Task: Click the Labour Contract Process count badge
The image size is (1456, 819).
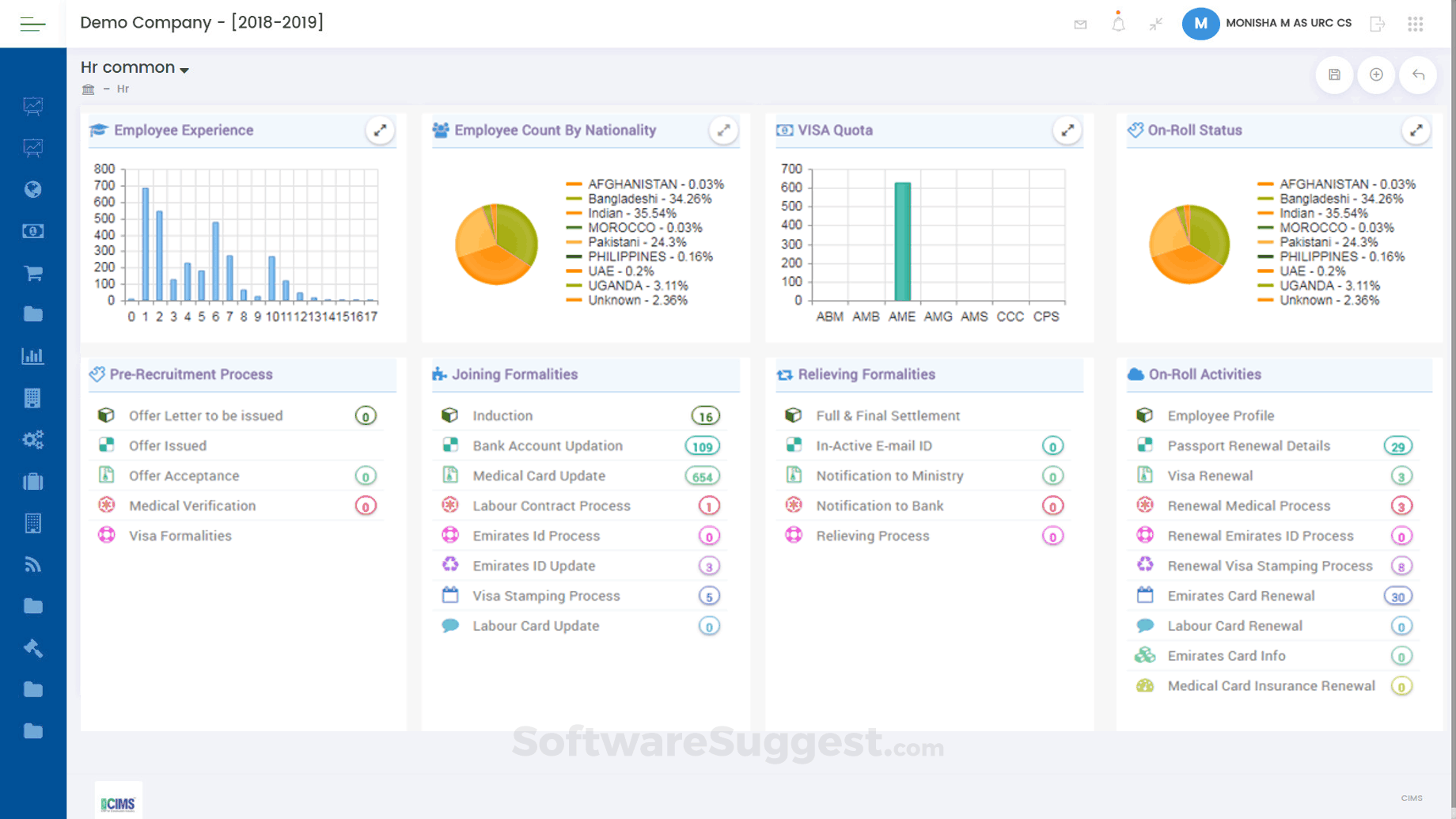Action: (x=709, y=506)
